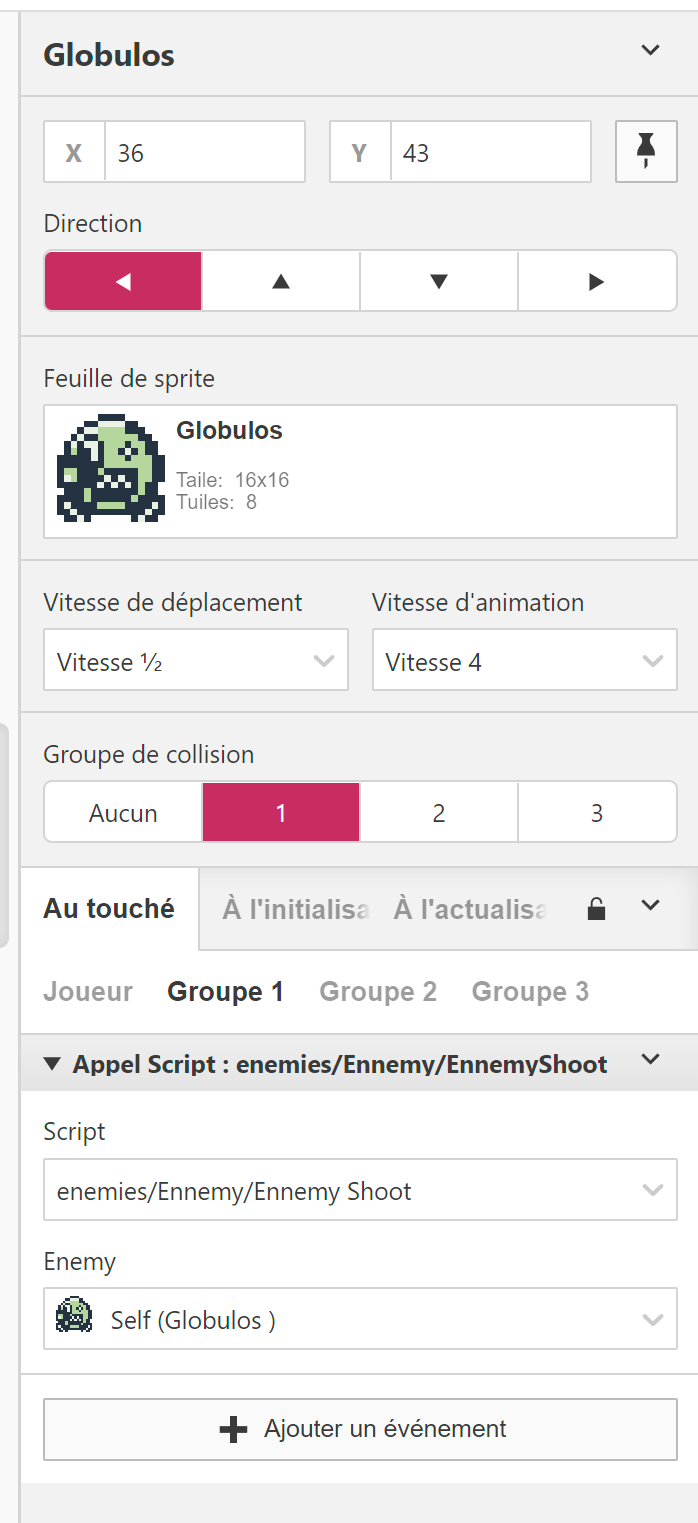The width and height of the screenshot is (698, 1523).
Task: Switch to À l'initialisation tab
Action: click(x=295, y=909)
